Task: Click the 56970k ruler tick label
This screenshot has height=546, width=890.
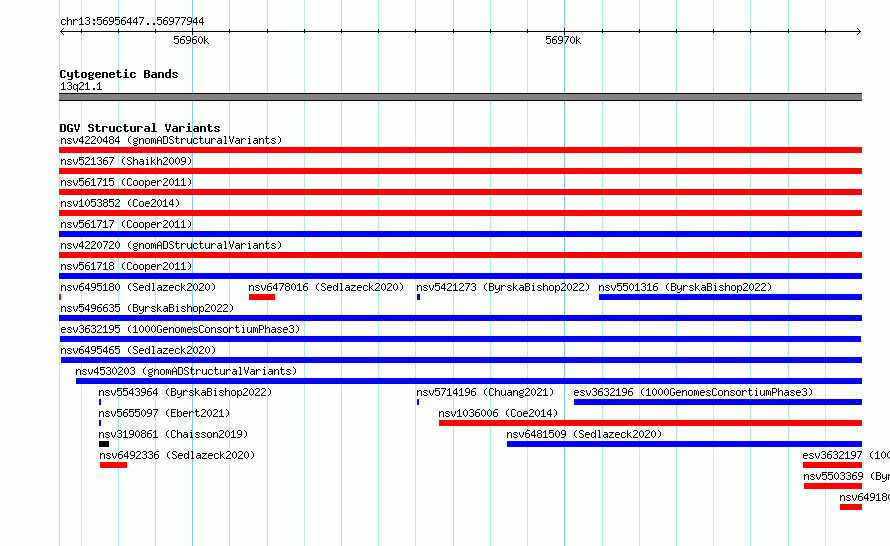Action: (x=563, y=40)
